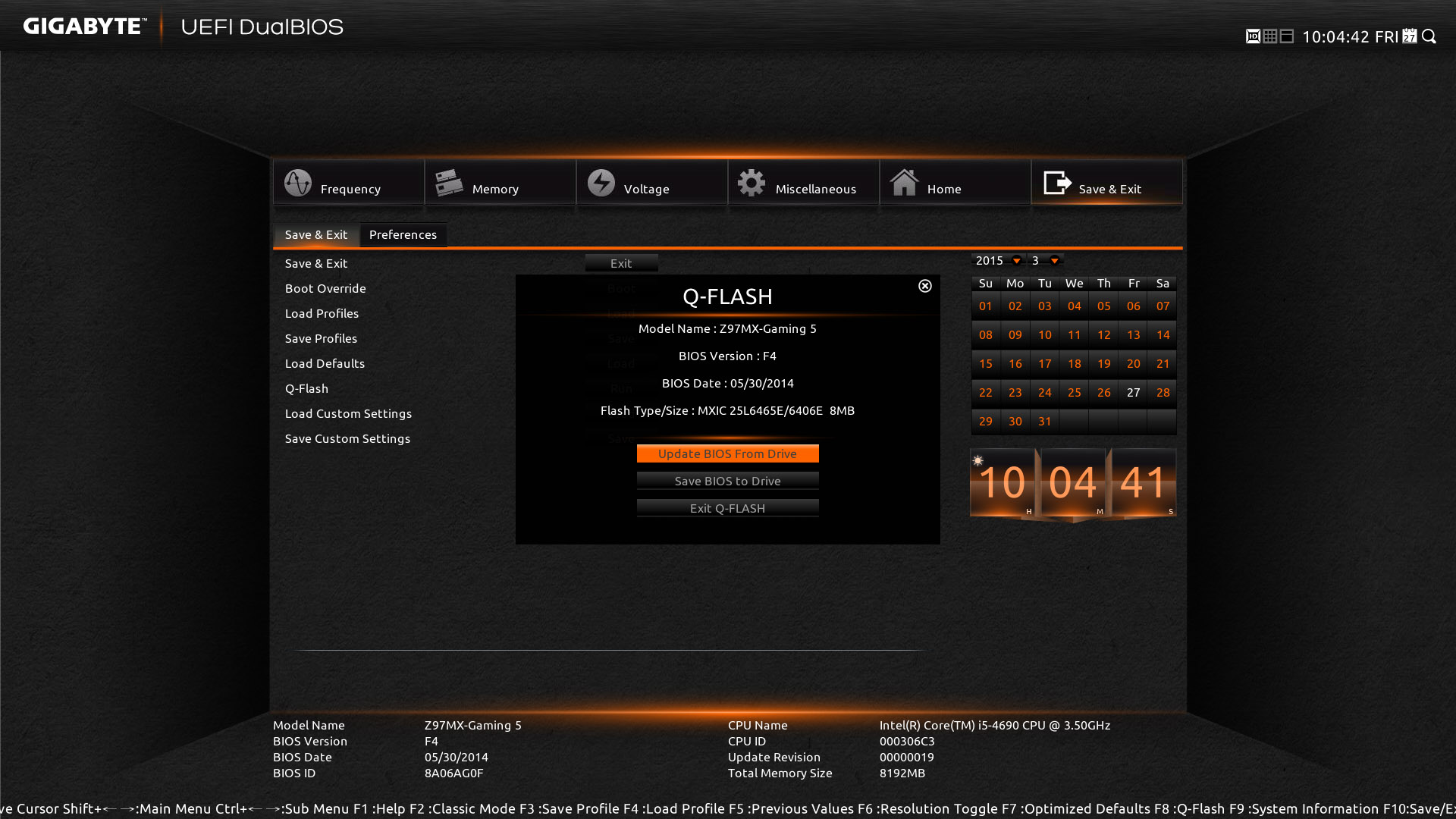
Task: Click CPU ID value 000306C3
Action: (x=907, y=741)
